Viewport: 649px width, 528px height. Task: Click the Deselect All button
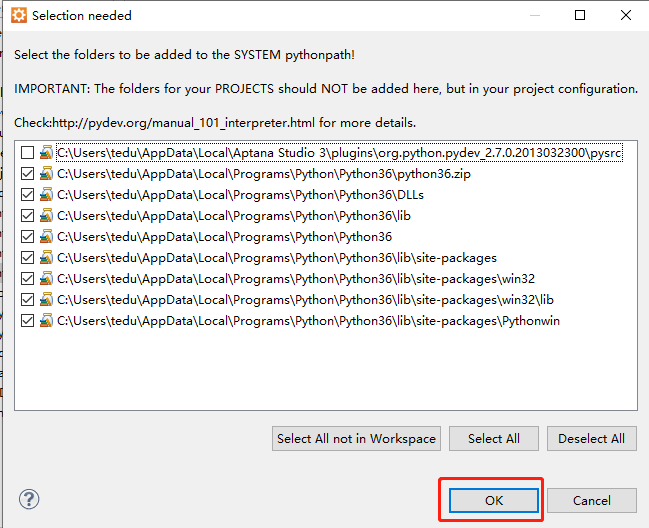(x=590, y=438)
